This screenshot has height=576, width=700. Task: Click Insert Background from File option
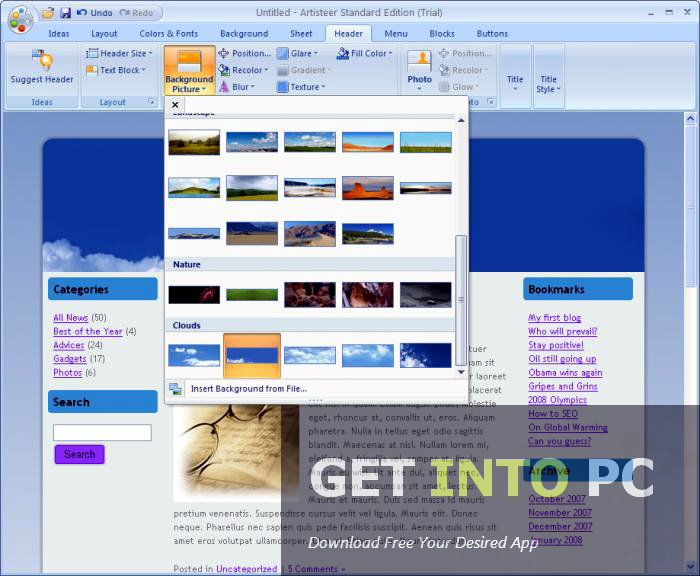[249, 389]
